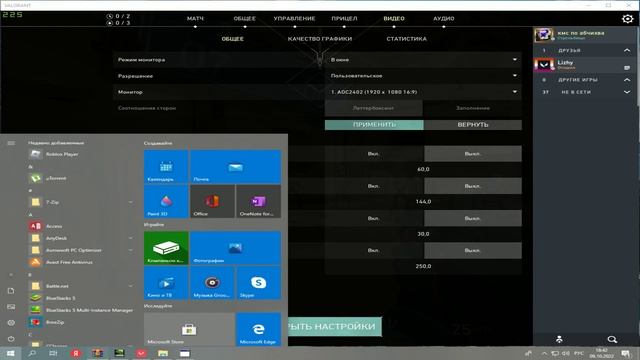Expand the Battle.net folder in app list
This screenshot has width=640, height=360.
[131, 286]
